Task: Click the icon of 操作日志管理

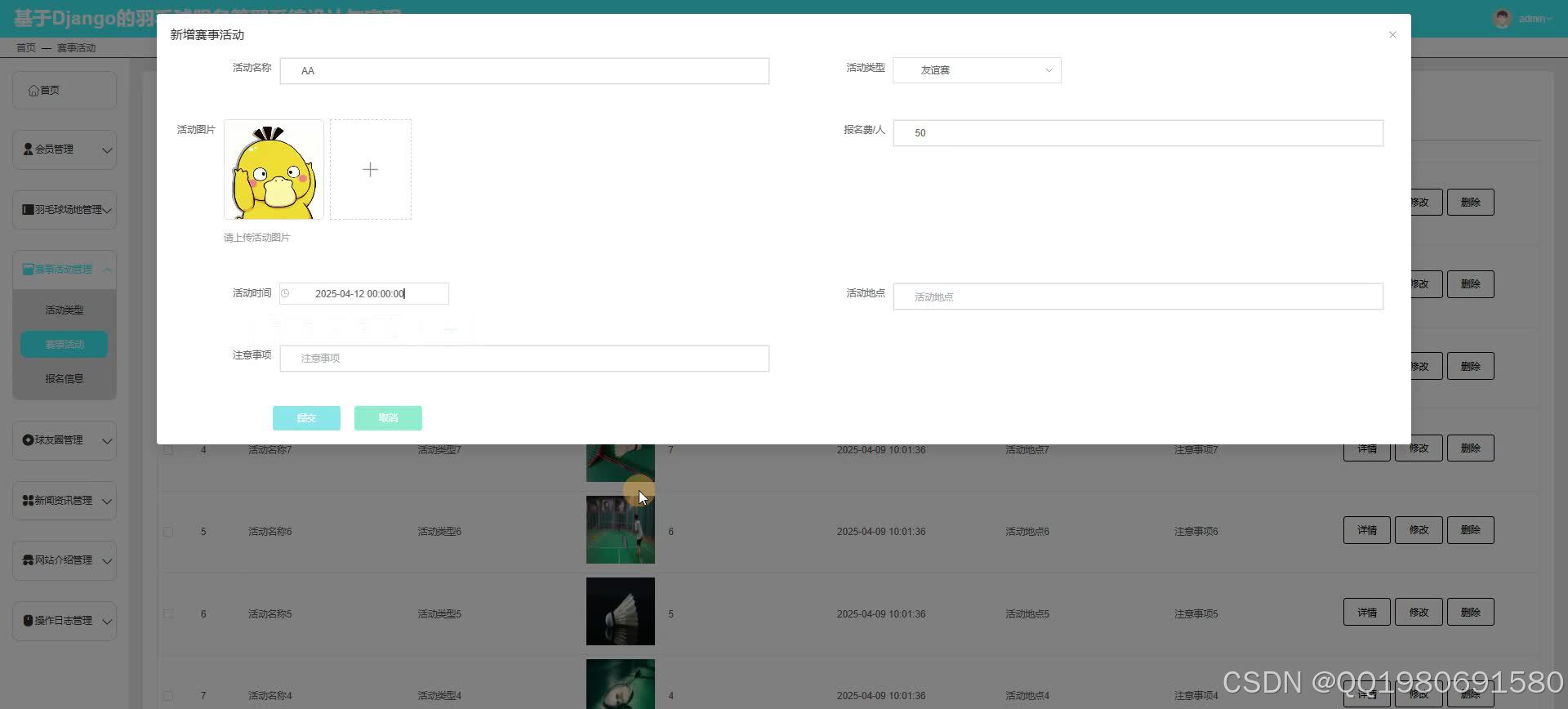Action: 28,621
